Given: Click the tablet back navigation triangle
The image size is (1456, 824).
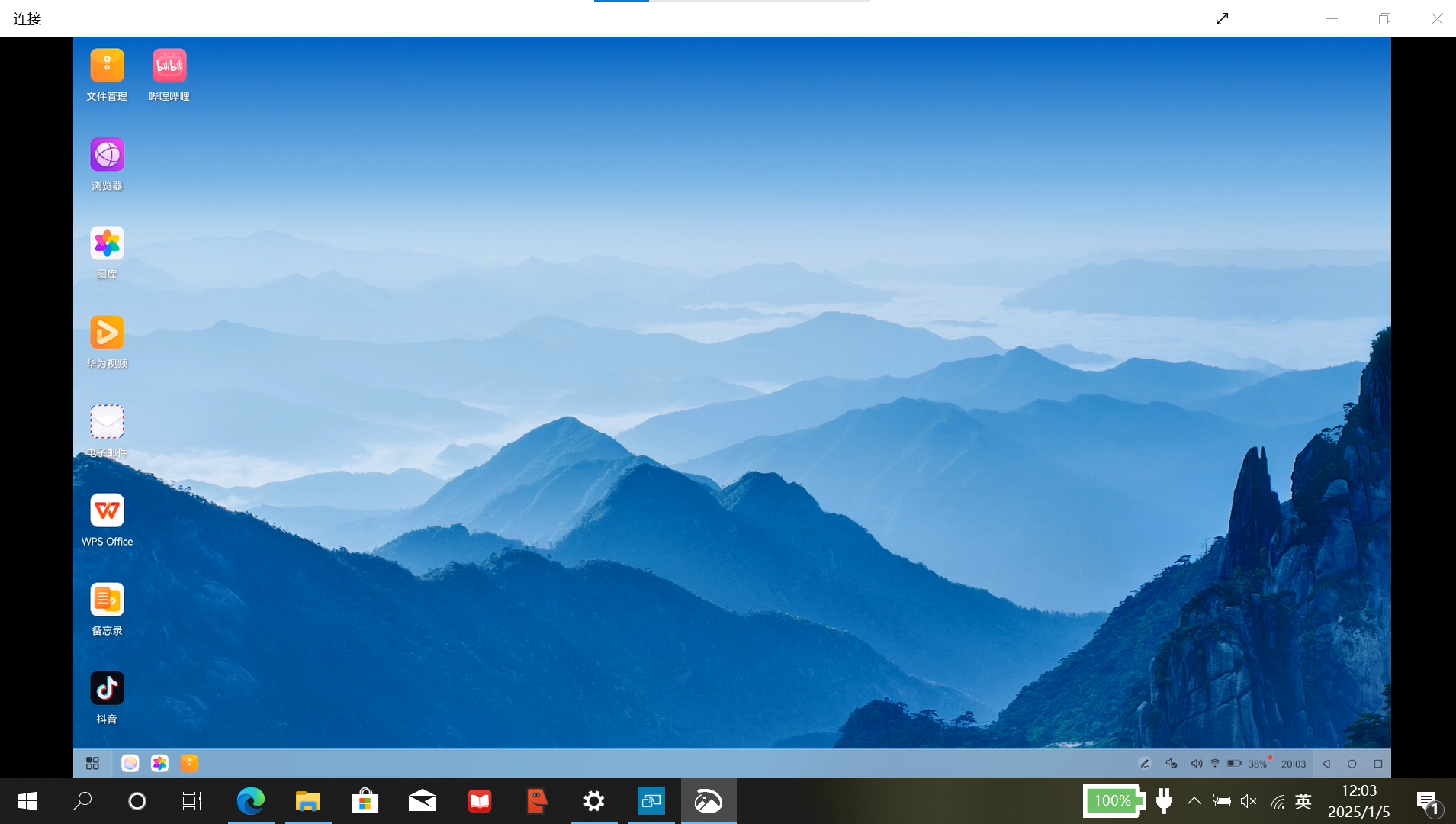Looking at the screenshot, I should point(1326,764).
